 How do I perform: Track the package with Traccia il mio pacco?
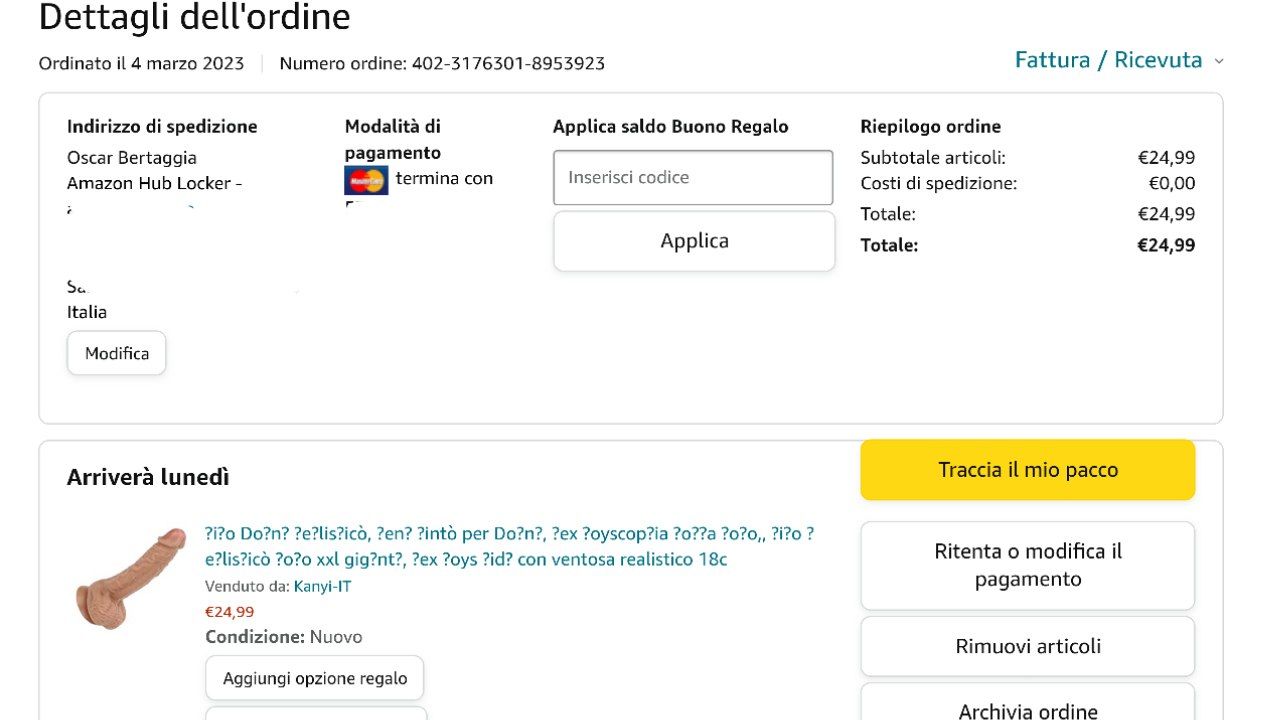1027,470
